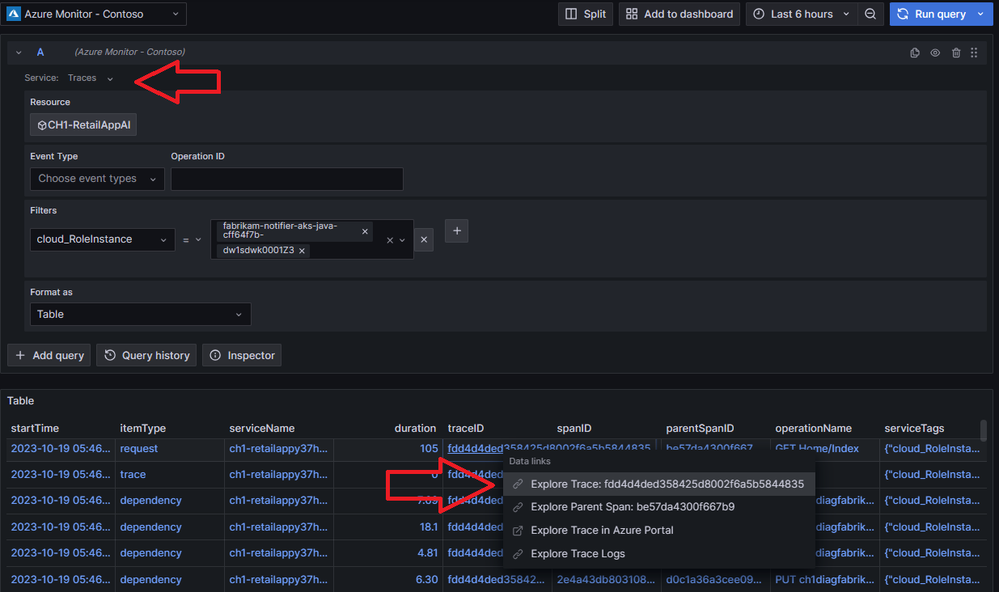Select Explore Trace in Azure Portal

[x=659, y=530]
